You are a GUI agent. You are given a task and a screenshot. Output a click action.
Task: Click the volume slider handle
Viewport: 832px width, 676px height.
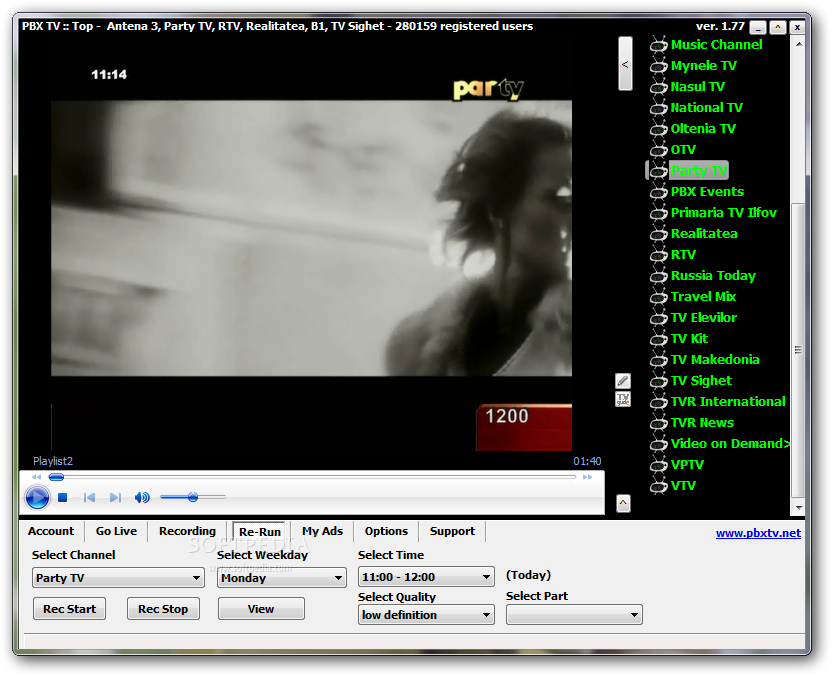pos(193,497)
